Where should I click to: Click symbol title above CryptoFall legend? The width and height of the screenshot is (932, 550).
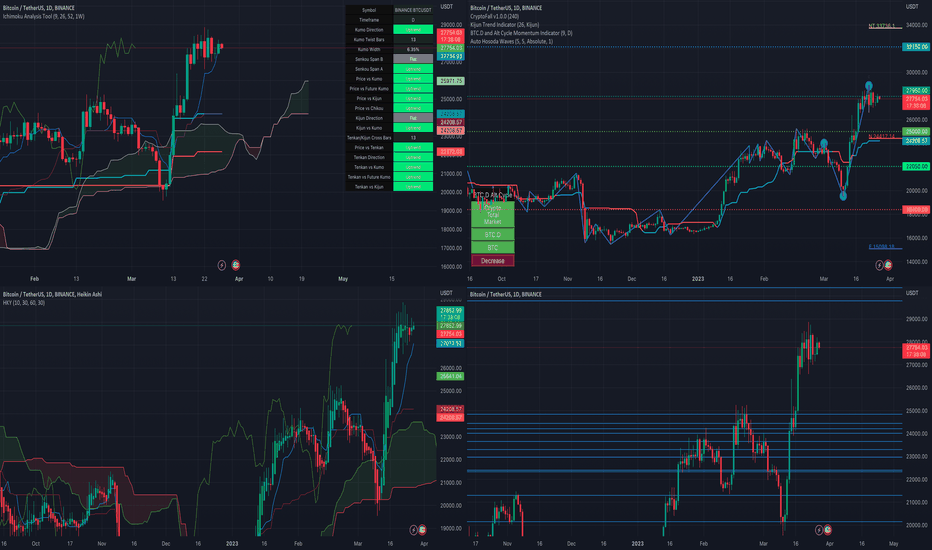[x=506, y=8]
